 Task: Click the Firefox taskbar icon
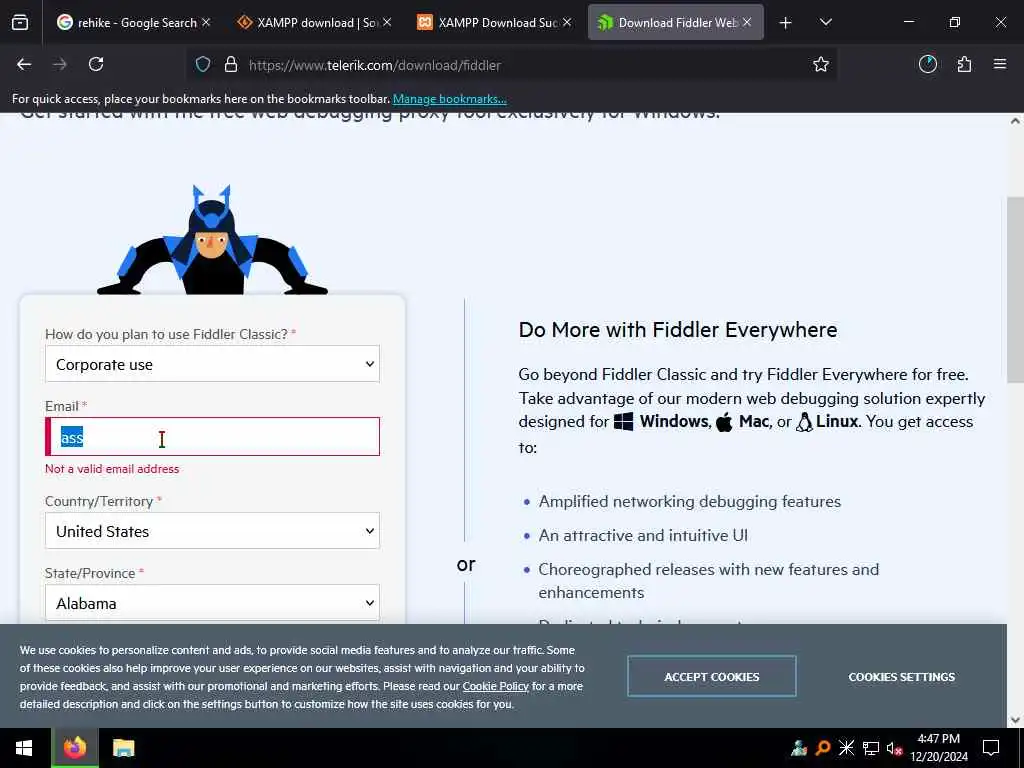click(74, 748)
